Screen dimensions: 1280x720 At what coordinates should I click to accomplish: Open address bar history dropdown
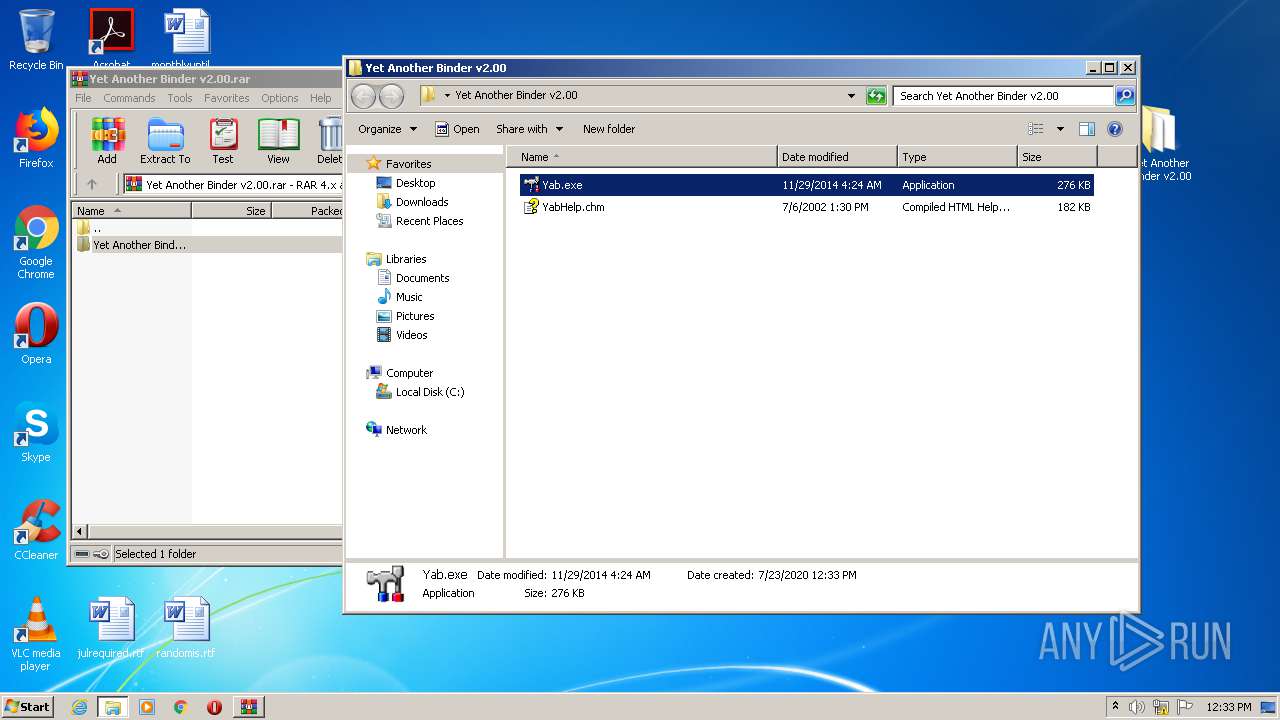tap(851, 96)
